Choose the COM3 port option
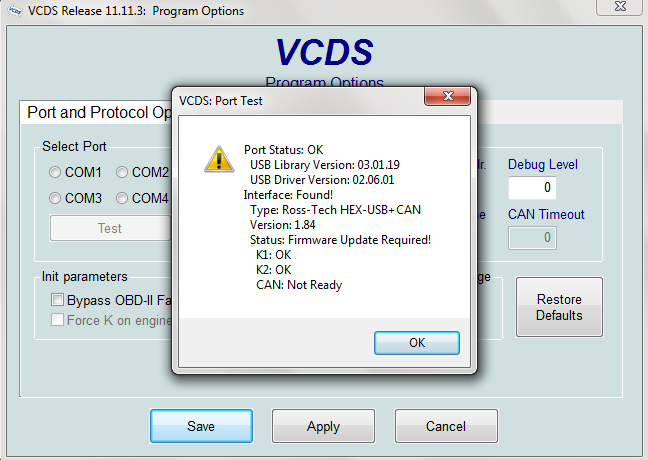This screenshot has width=648, height=460. [x=55, y=198]
